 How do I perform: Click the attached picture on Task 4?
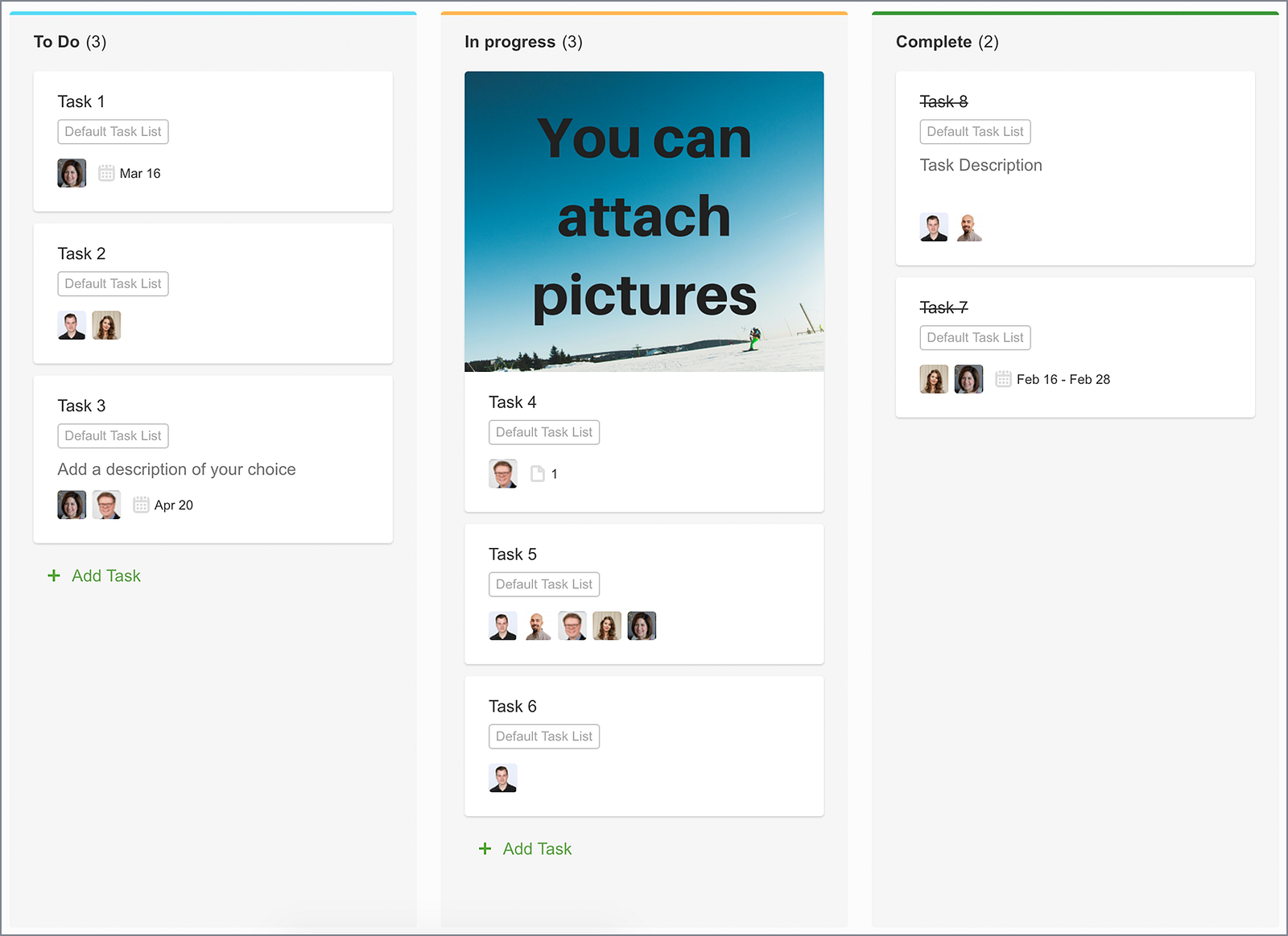click(x=644, y=221)
